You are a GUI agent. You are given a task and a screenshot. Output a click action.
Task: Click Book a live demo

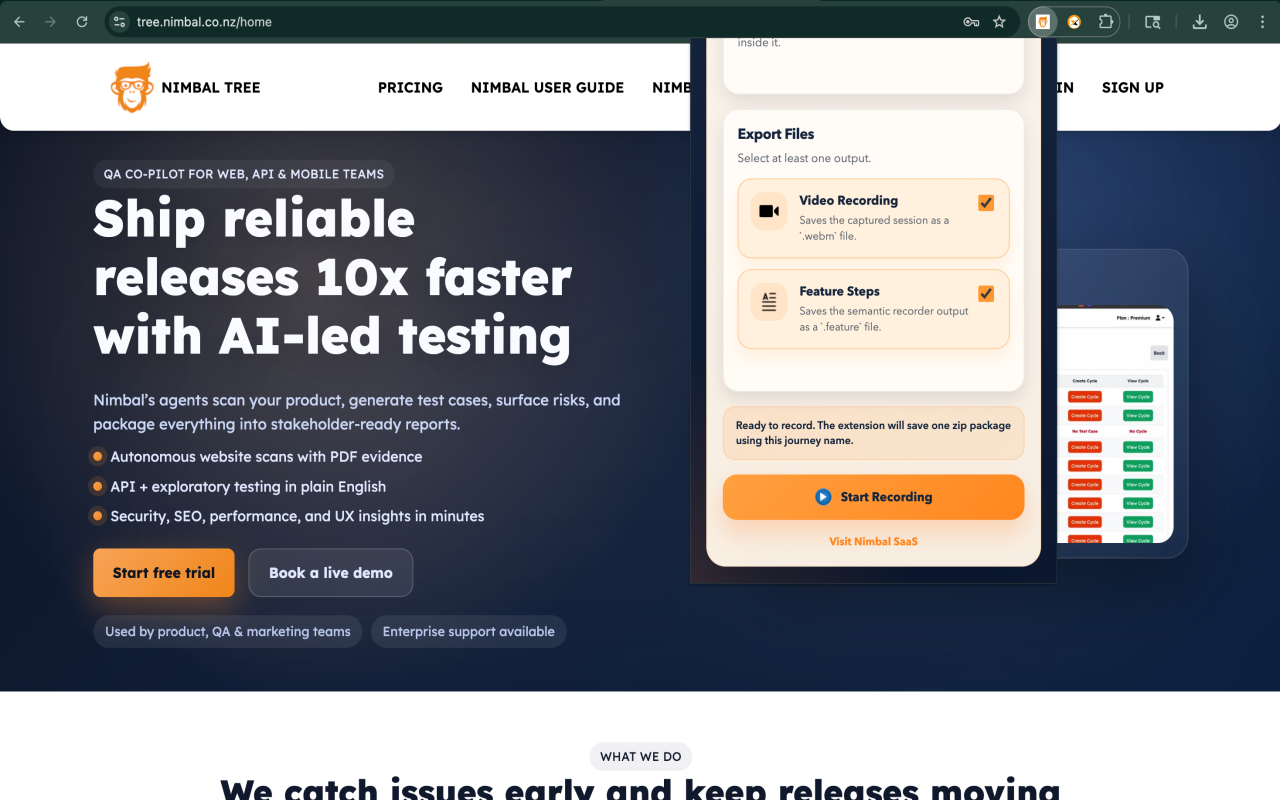[x=331, y=573]
